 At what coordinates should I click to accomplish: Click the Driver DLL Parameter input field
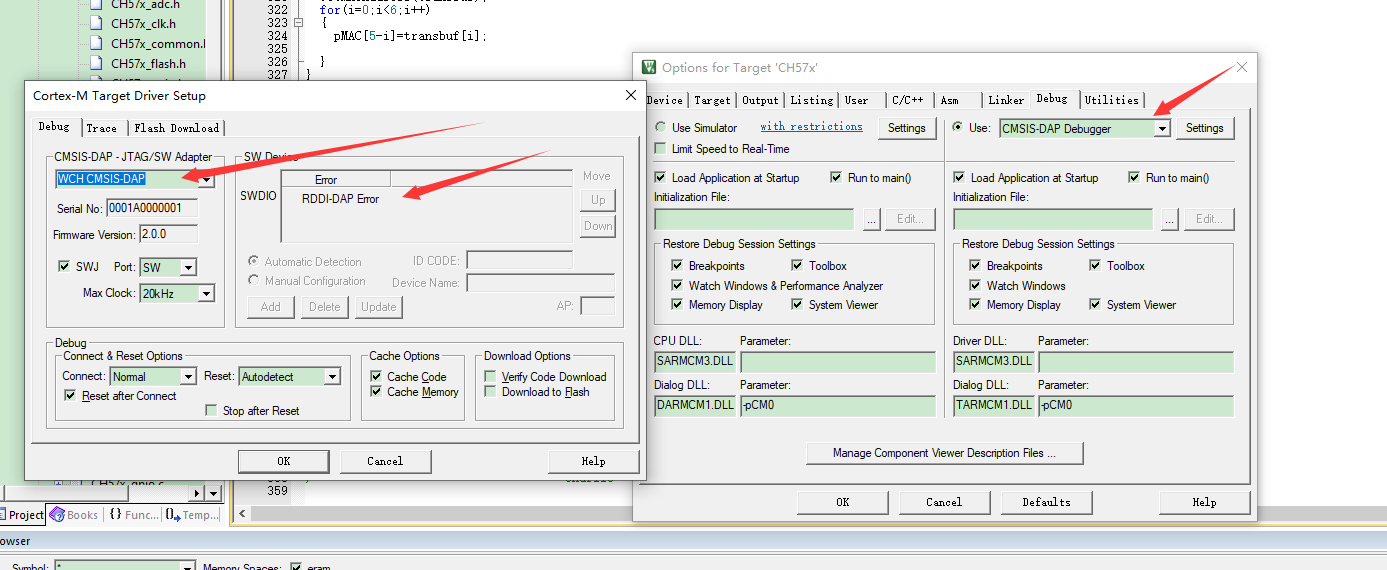click(1135, 362)
